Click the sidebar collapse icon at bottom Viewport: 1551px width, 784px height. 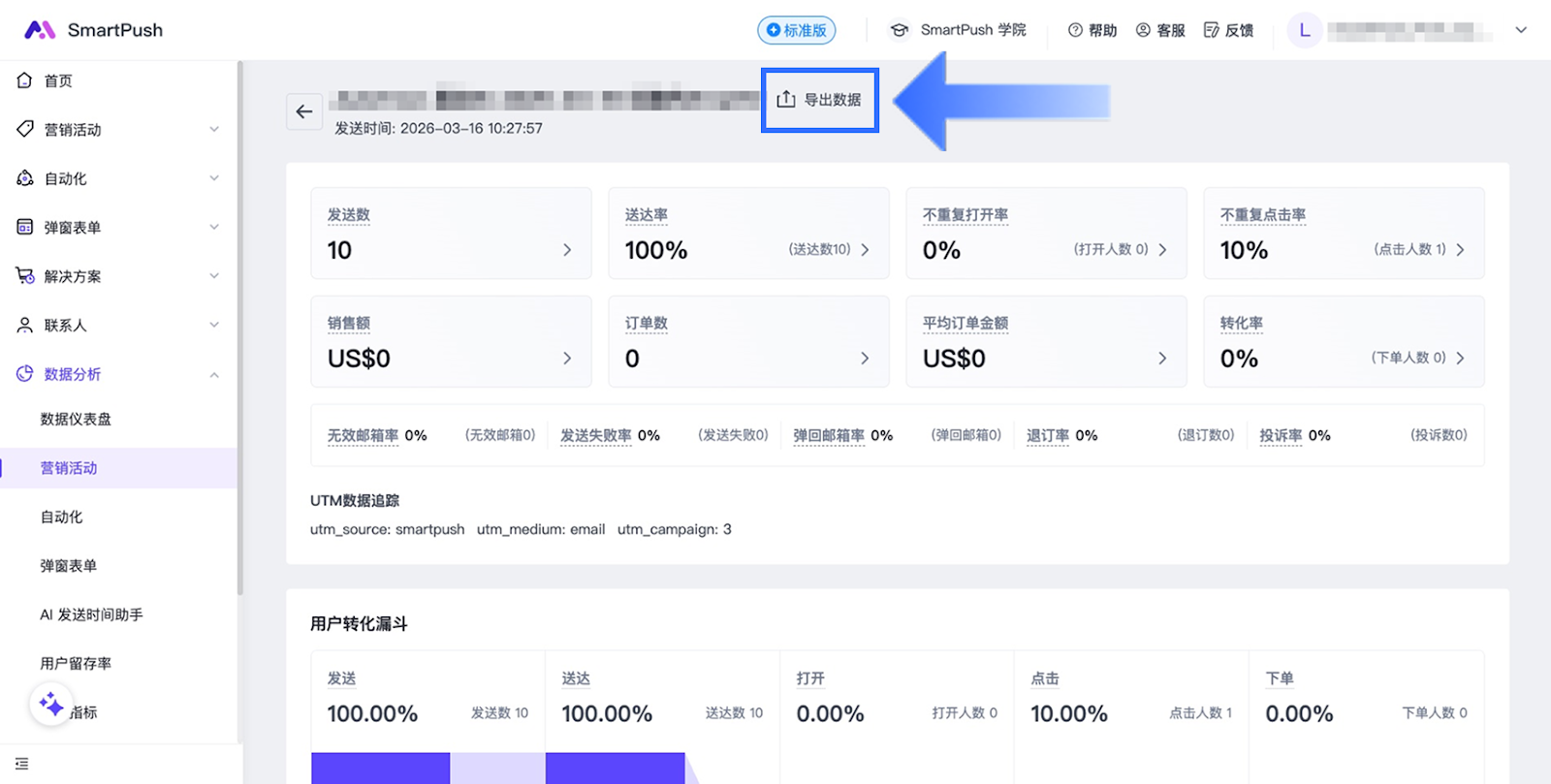22,764
